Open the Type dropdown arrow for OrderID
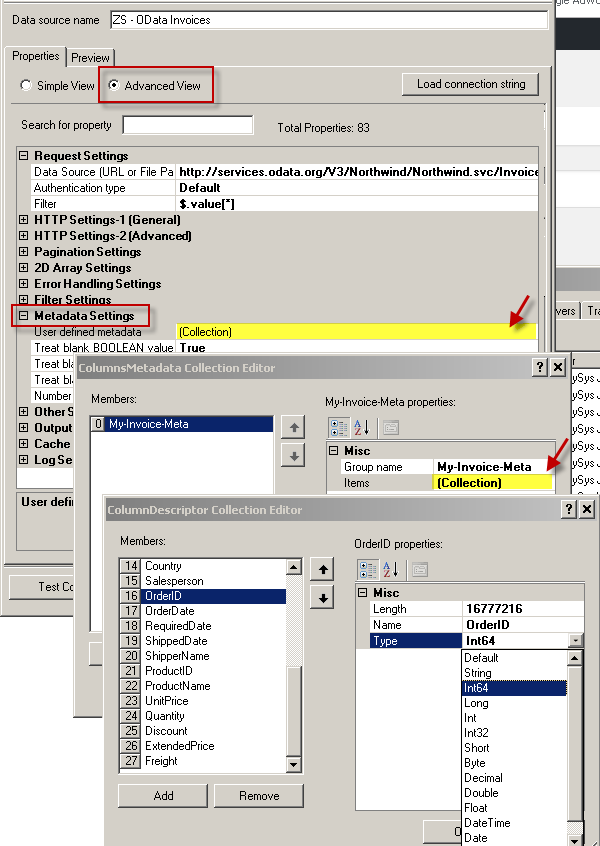 click(x=576, y=641)
